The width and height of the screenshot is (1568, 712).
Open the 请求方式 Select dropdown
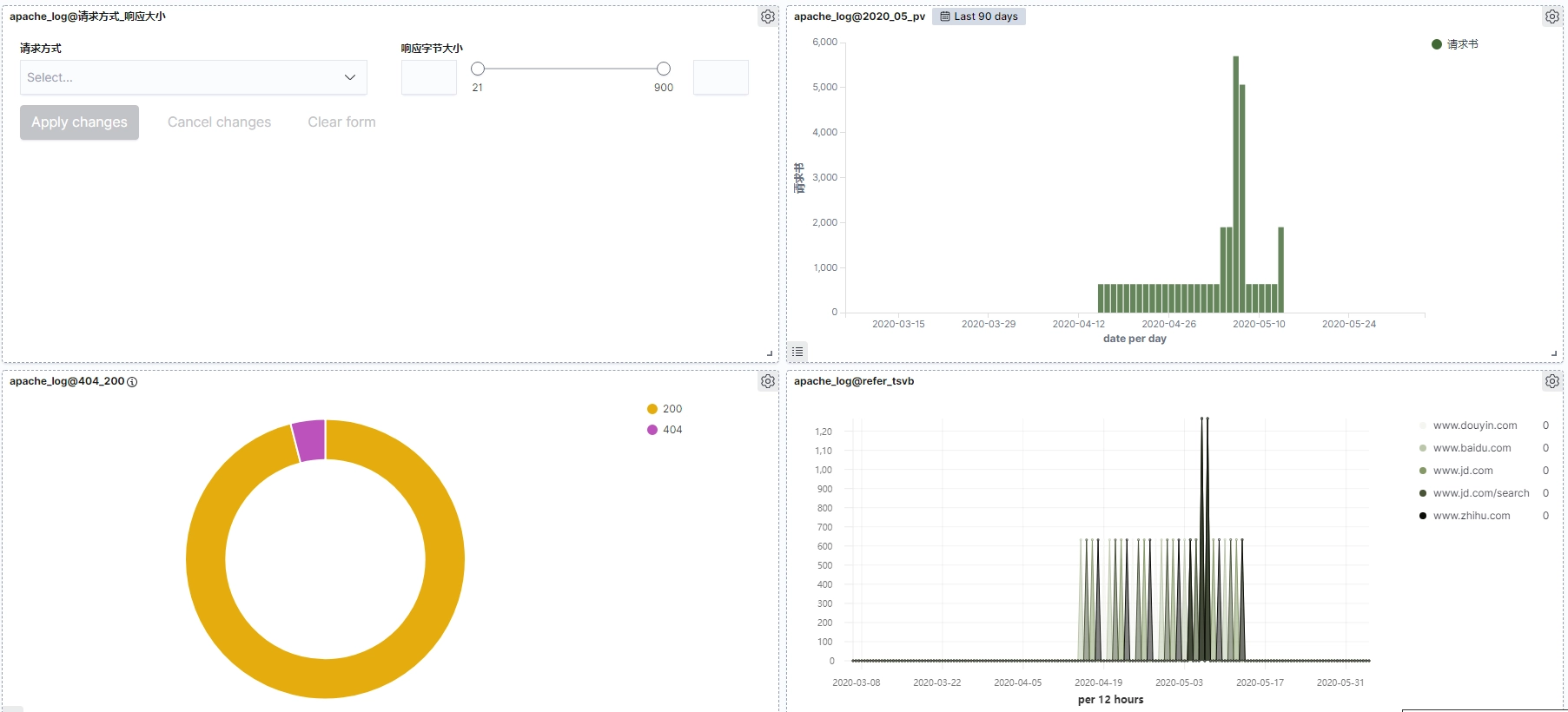pos(194,77)
